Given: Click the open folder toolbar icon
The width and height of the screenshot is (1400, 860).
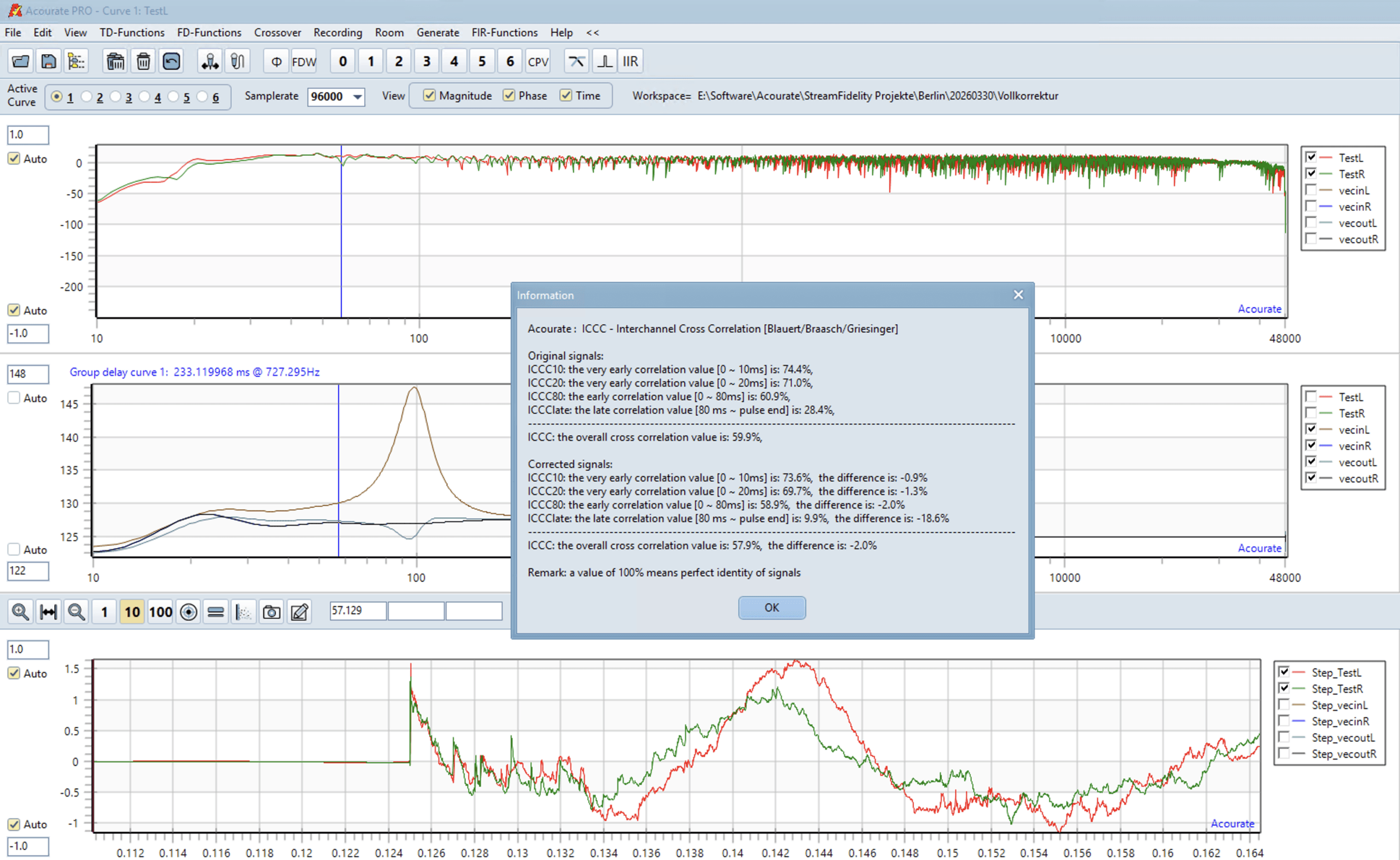Looking at the screenshot, I should (x=20, y=61).
